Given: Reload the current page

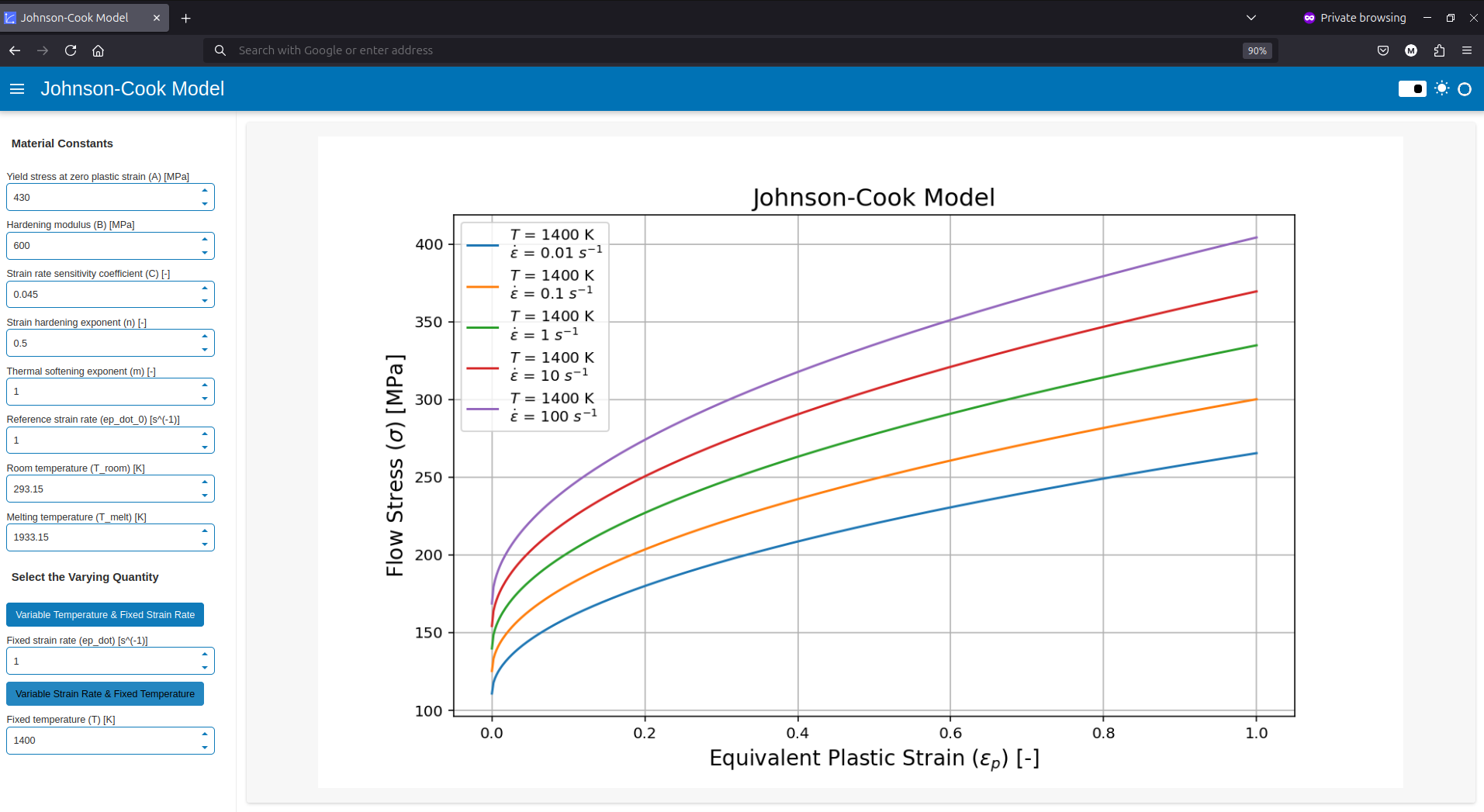Looking at the screenshot, I should click(x=71, y=50).
